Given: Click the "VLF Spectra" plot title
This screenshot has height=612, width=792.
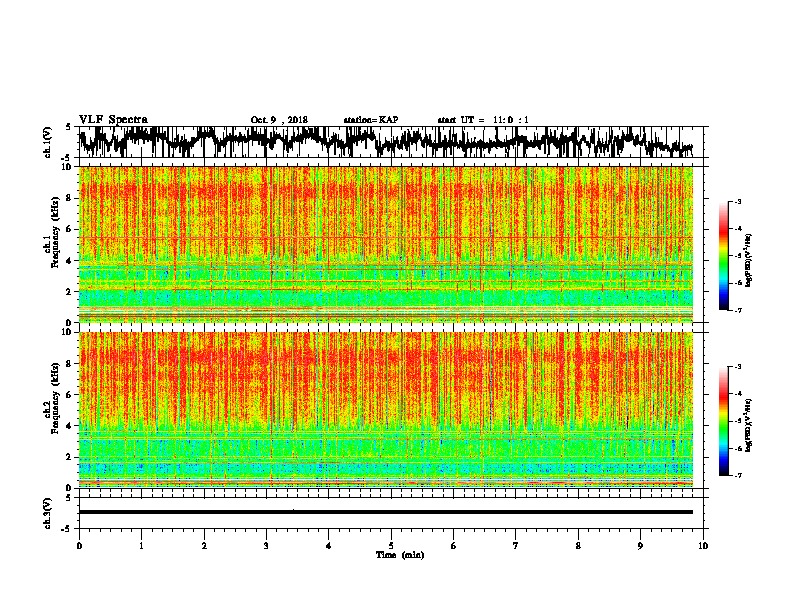Looking at the screenshot, I should click(113, 120).
